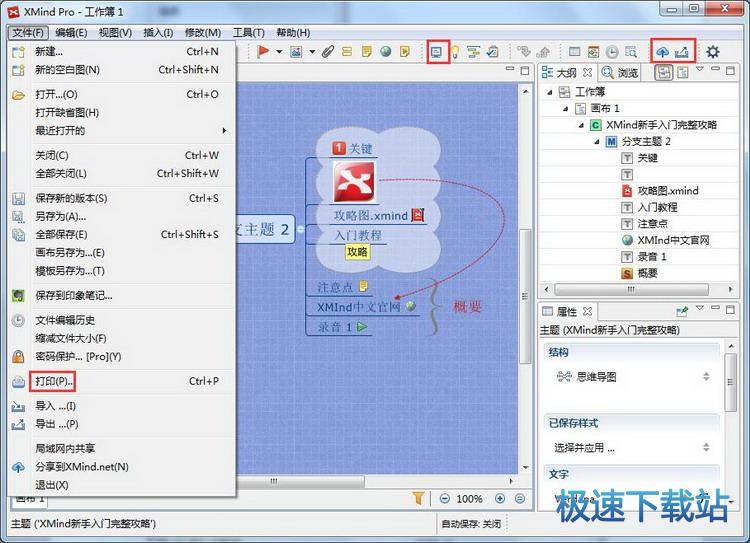Screen dimensions: 750x543
Task: Click the insert image toolbar icon
Action: (296, 52)
